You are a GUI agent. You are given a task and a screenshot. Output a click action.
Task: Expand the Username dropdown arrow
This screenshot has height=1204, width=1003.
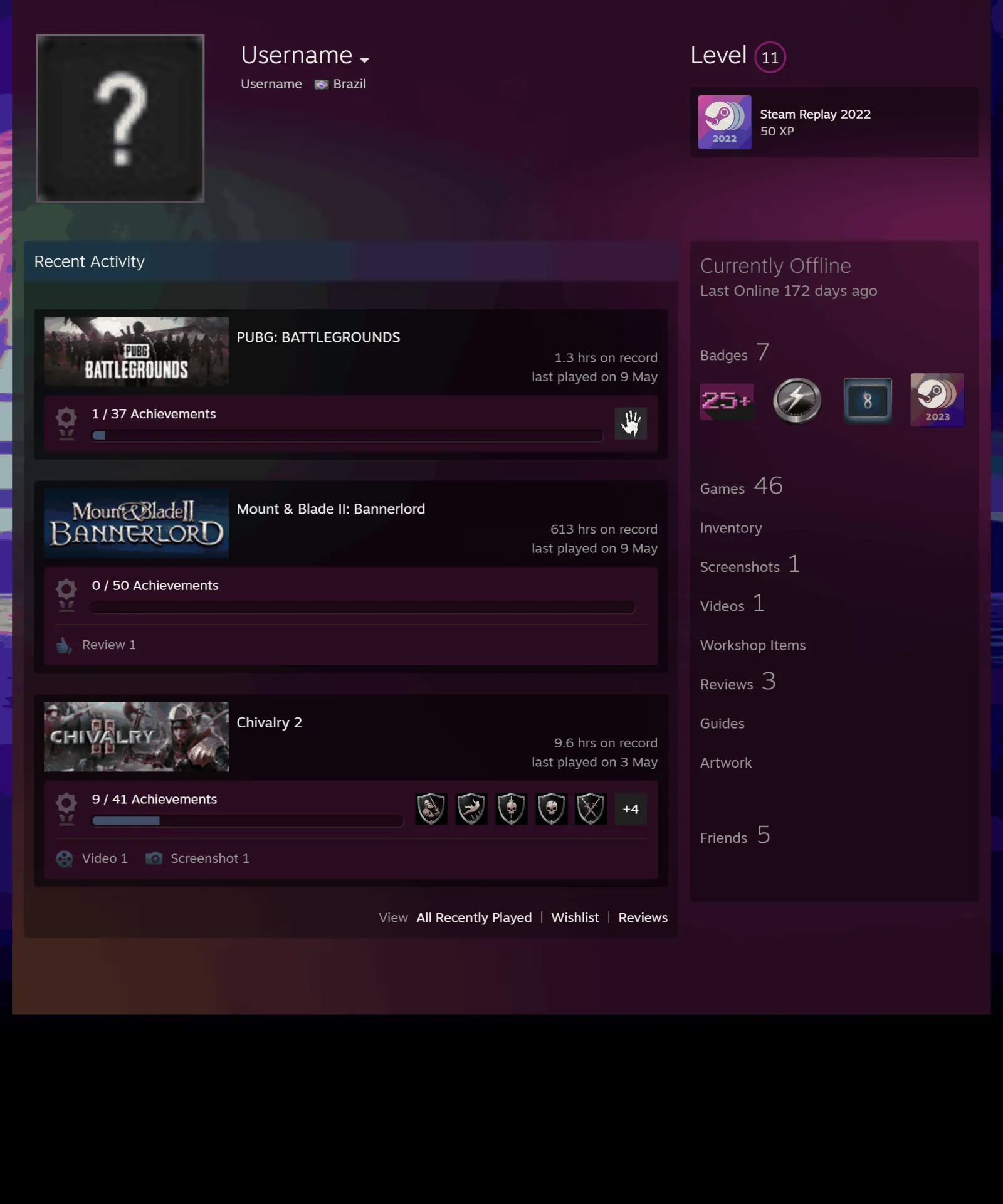364,60
